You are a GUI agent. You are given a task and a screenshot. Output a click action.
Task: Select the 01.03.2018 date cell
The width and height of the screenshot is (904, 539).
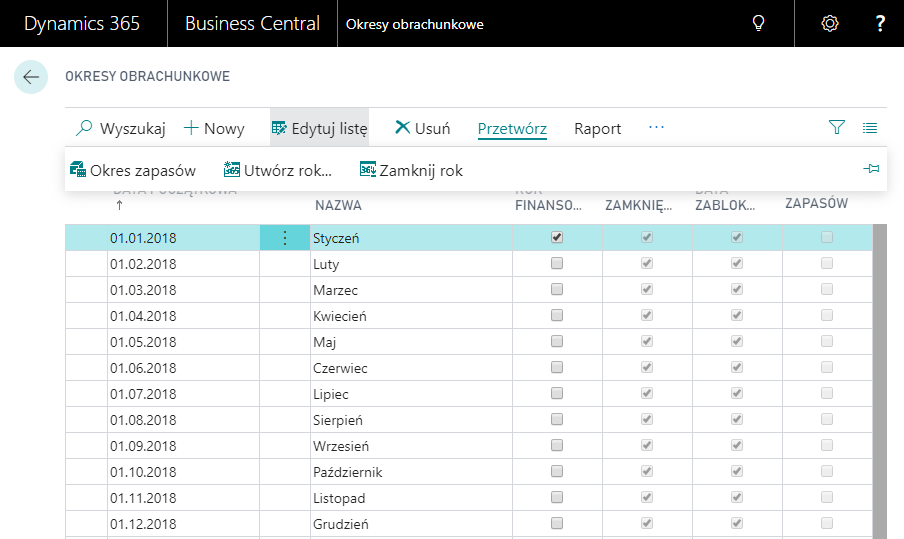point(183,289)
